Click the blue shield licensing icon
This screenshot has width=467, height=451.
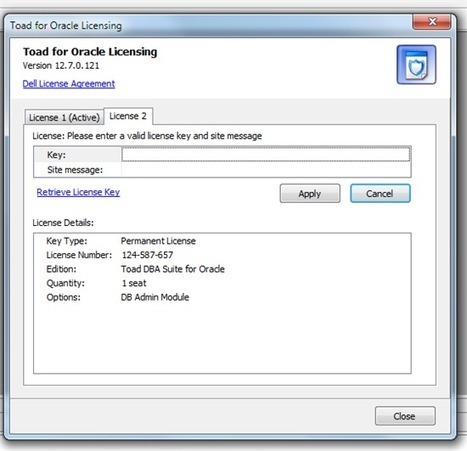(416, 64)
